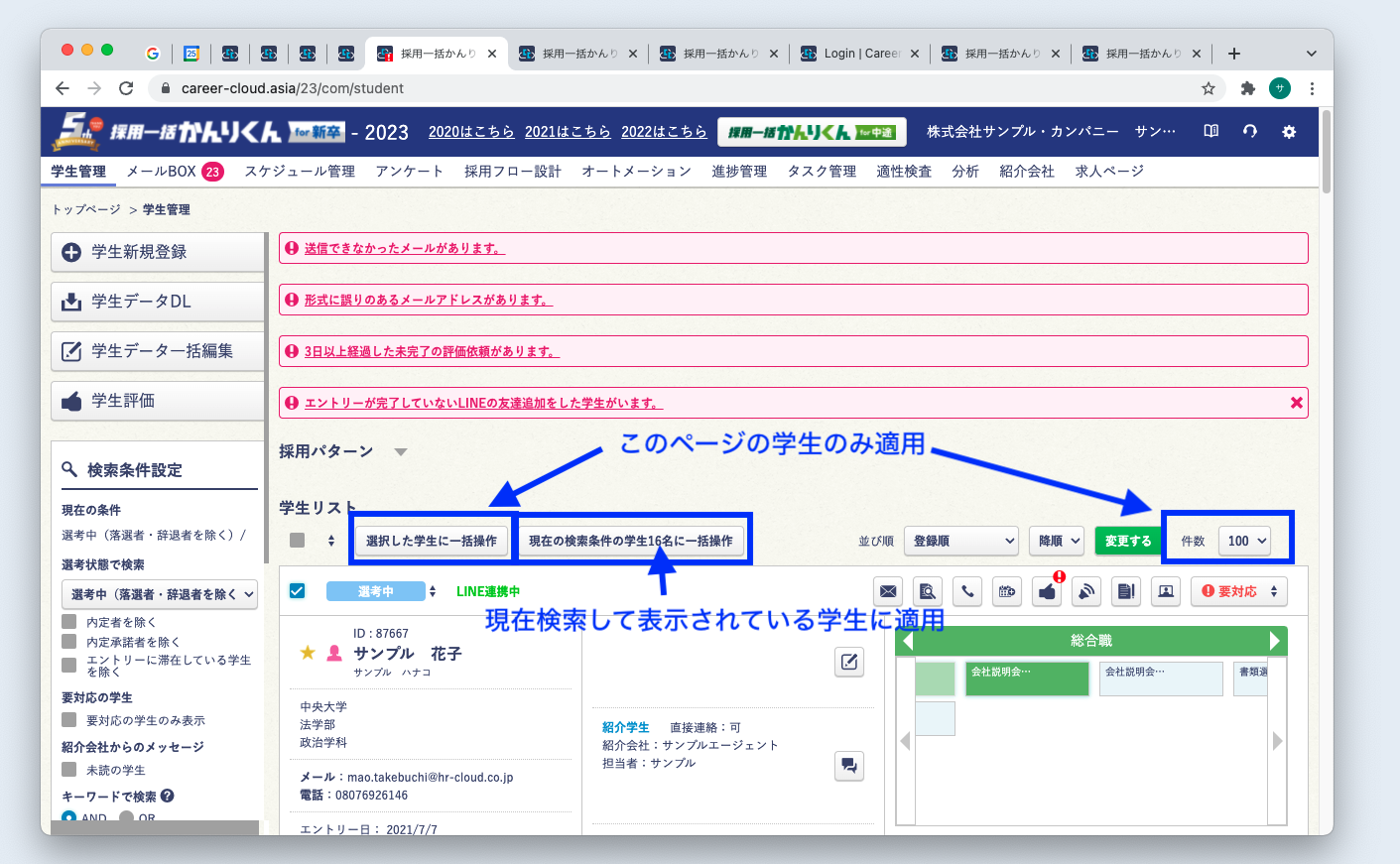1400x864 pixels.
Task: Open the thumbs-up evaluation icon with alert
Action: point(1047,591)
